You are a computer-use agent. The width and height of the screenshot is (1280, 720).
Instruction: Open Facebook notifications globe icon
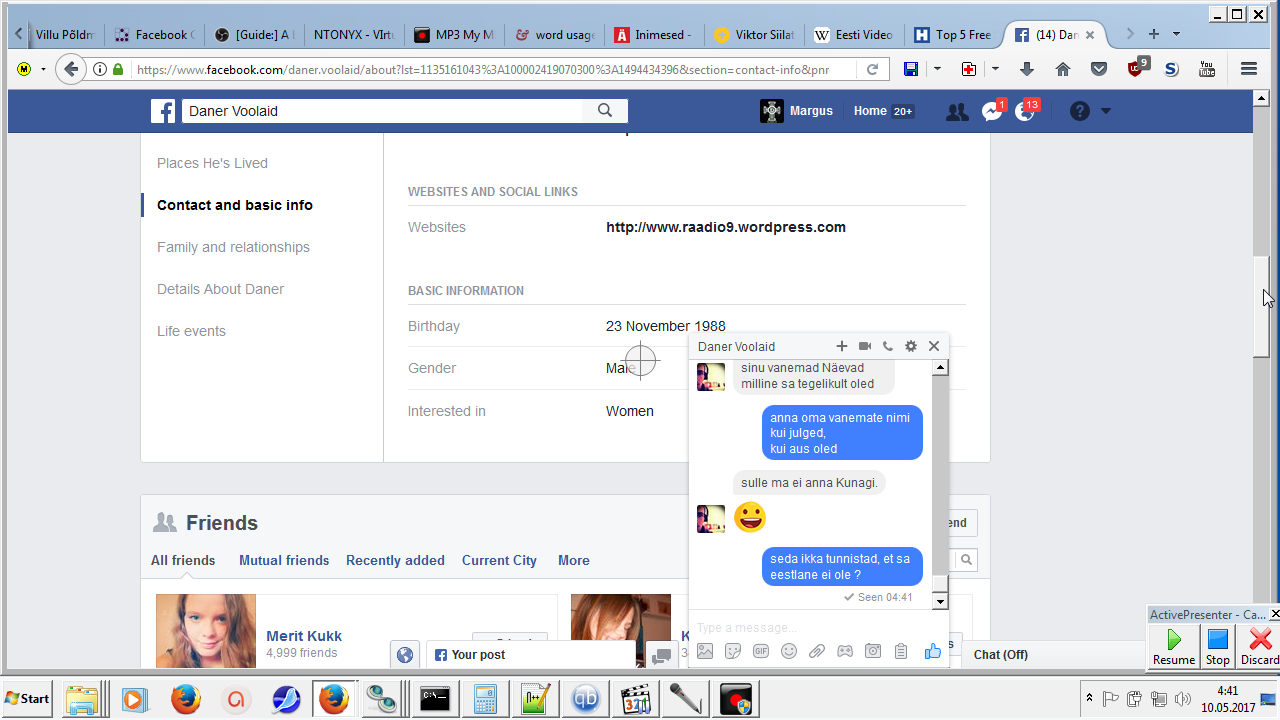click(1026, 112)
